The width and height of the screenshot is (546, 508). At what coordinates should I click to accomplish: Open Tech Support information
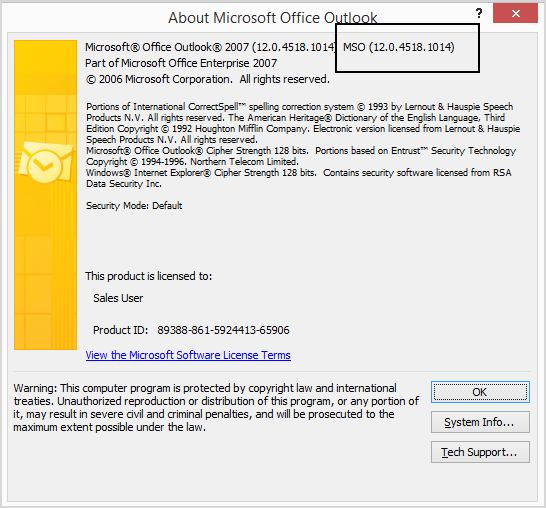pyautogui.click(x=480, y=452)
